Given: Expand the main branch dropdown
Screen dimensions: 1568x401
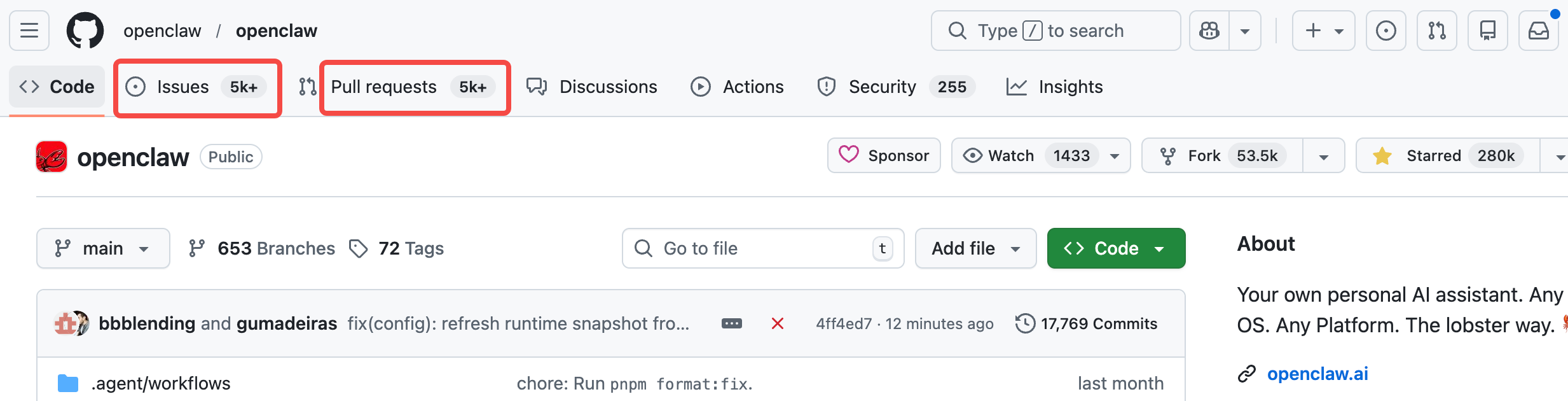Looking at the screenshot, I should [103, 248].
